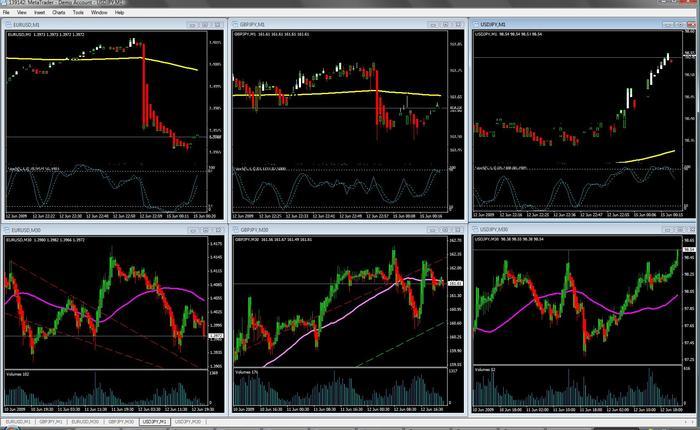Image resolution: width=700 pixels, height=430 pixels.
Task: Activate the GBPJPY,M1 chart title bar
Action: point(348,25)
